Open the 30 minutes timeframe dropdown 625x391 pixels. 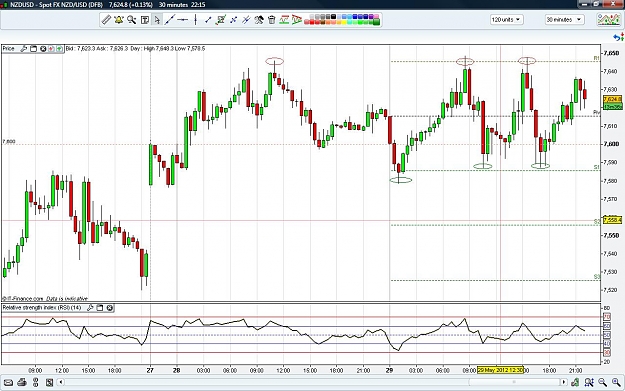click(564, 20)
